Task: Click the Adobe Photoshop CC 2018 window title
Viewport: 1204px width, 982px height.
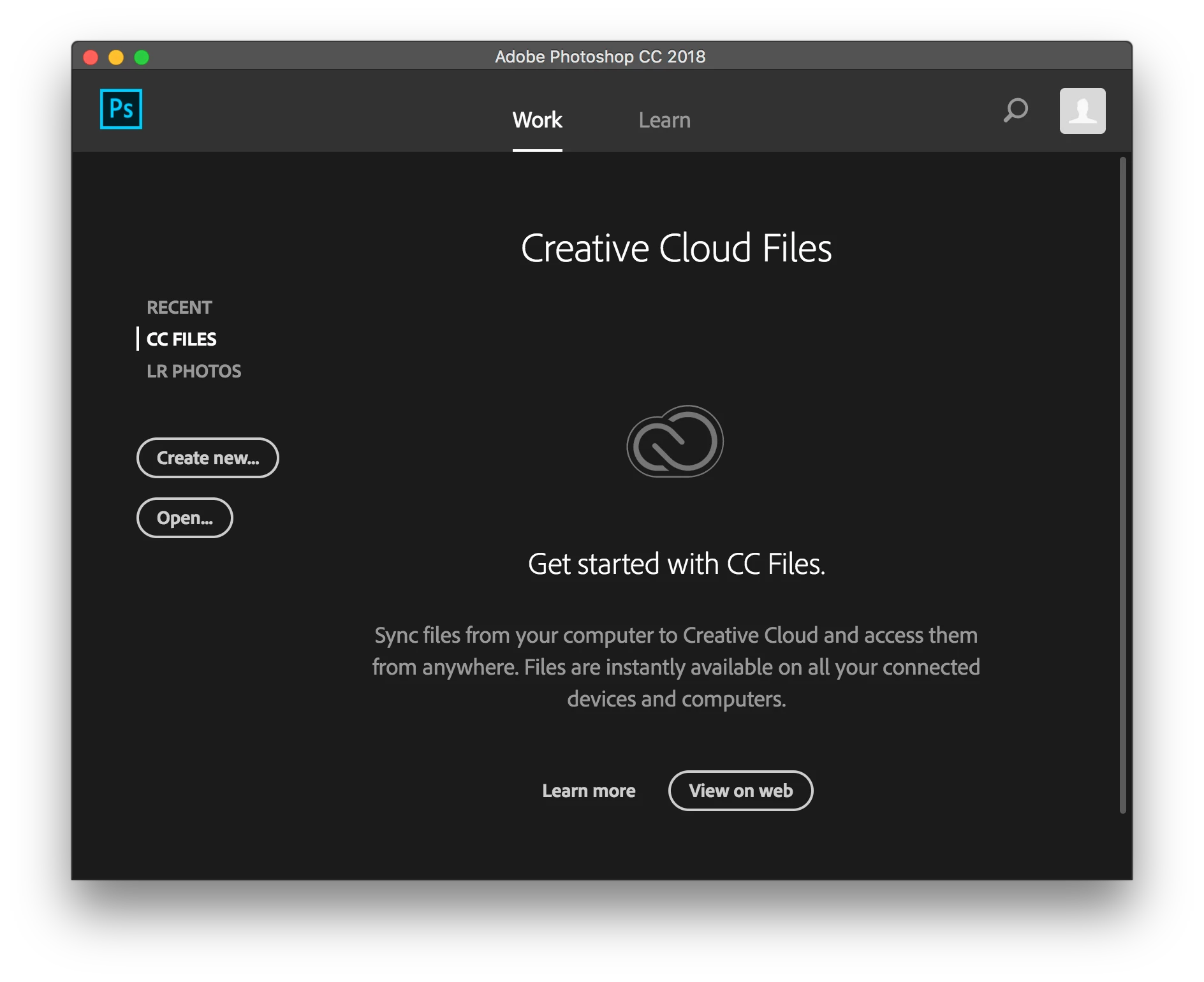Action: 600,57
